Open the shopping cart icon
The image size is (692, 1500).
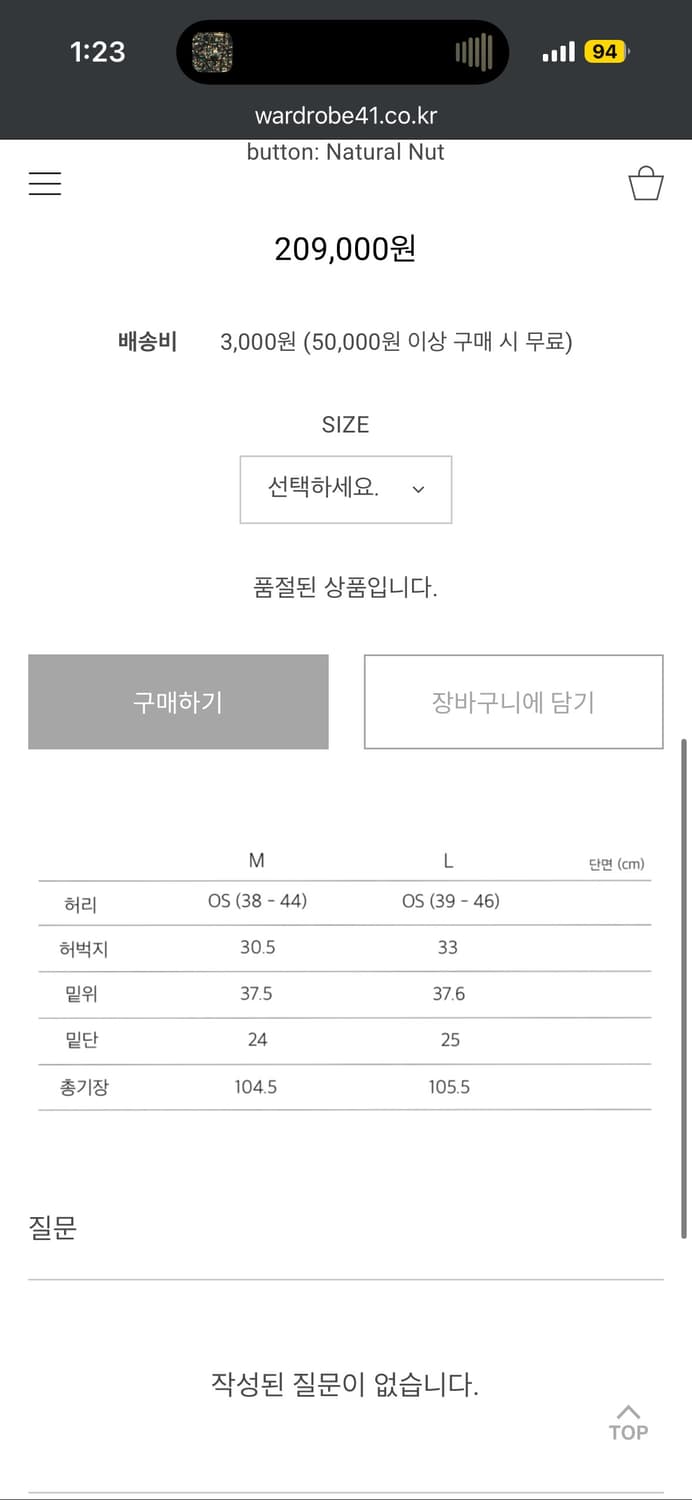pyautogui.click(x=646, y=183)
